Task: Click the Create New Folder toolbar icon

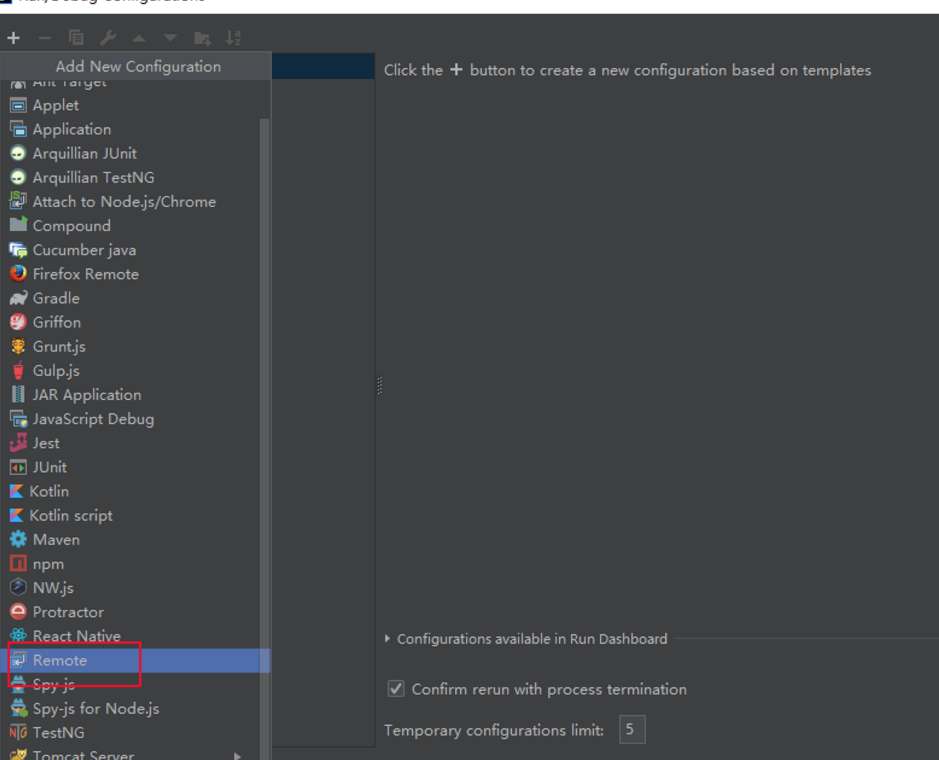Action: [x=202, y=39]
